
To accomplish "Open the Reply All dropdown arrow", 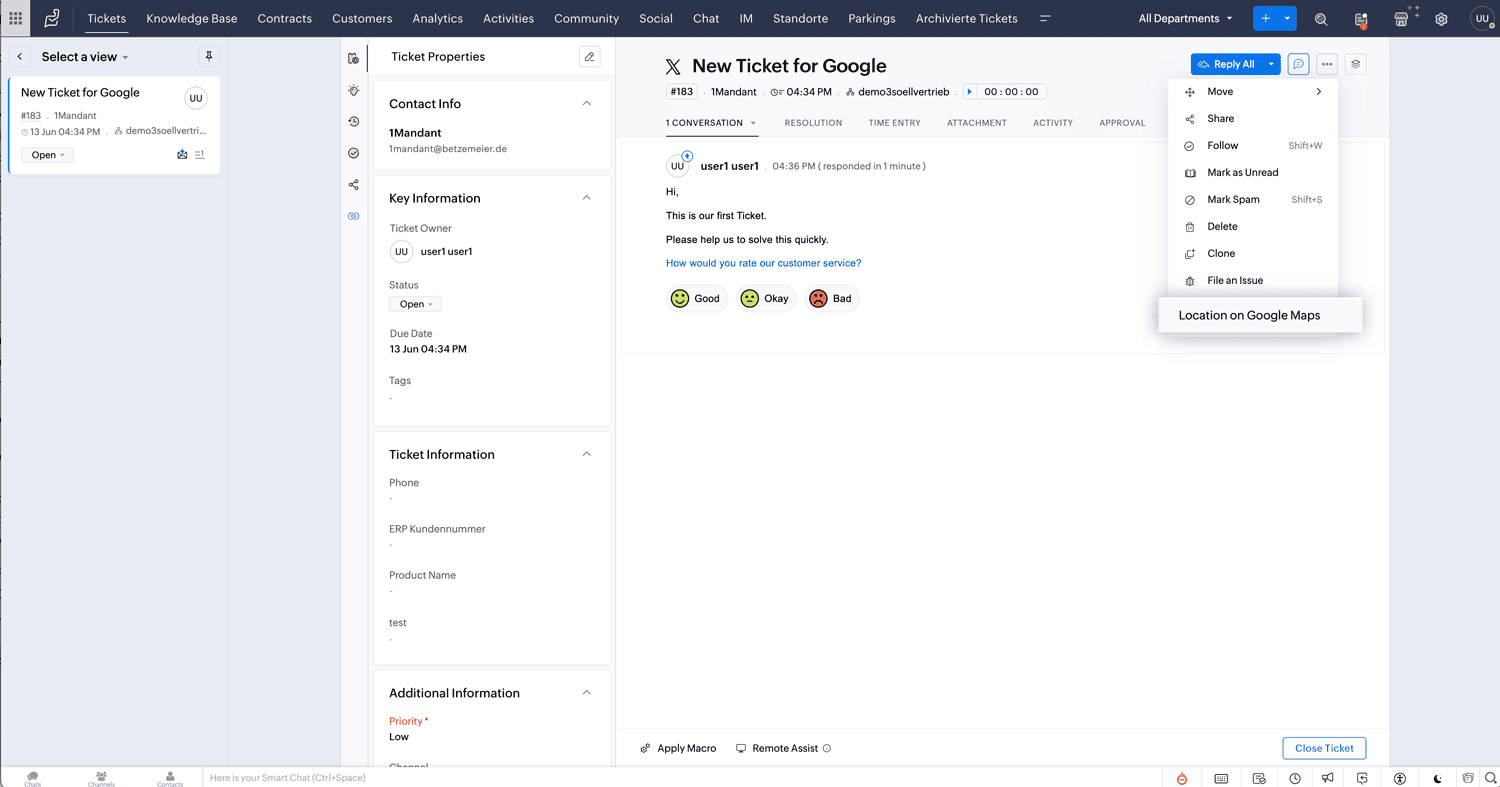I will point(1271,64).
